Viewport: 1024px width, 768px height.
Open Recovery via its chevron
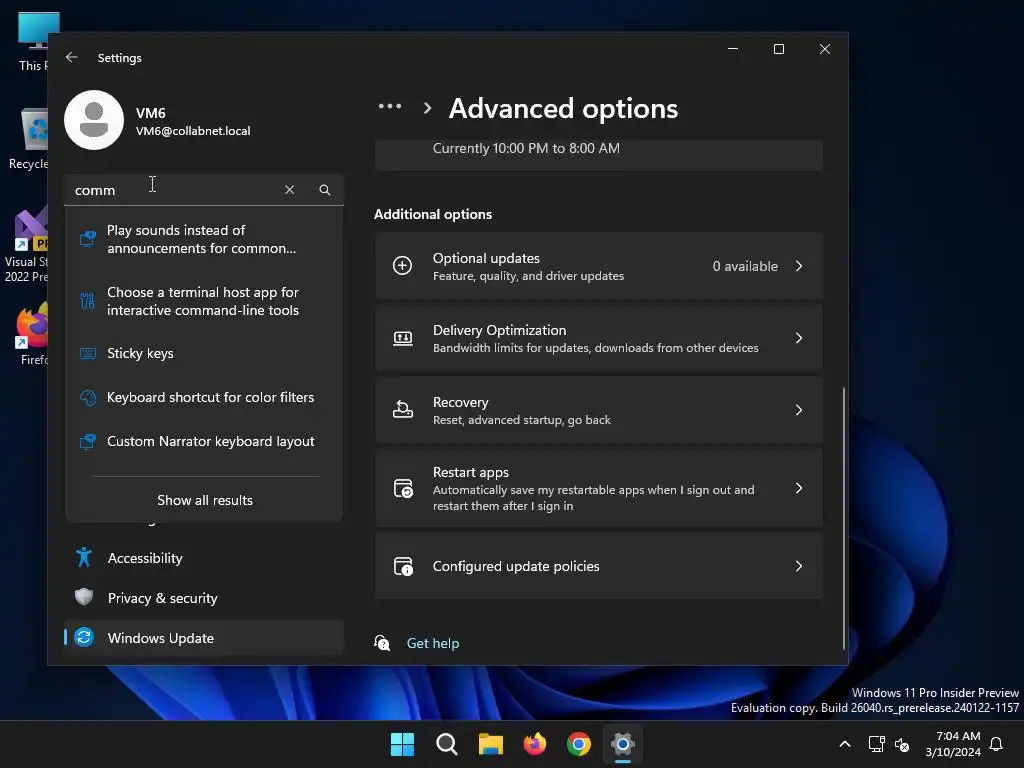pos(799,410)
